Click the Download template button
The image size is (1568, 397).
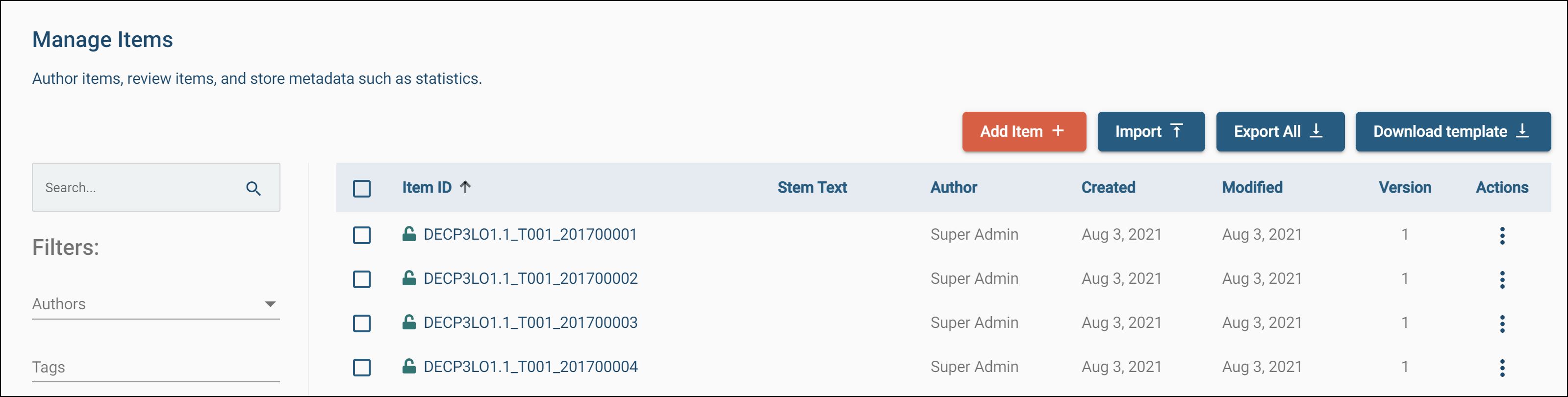[x=1452, y=131]
